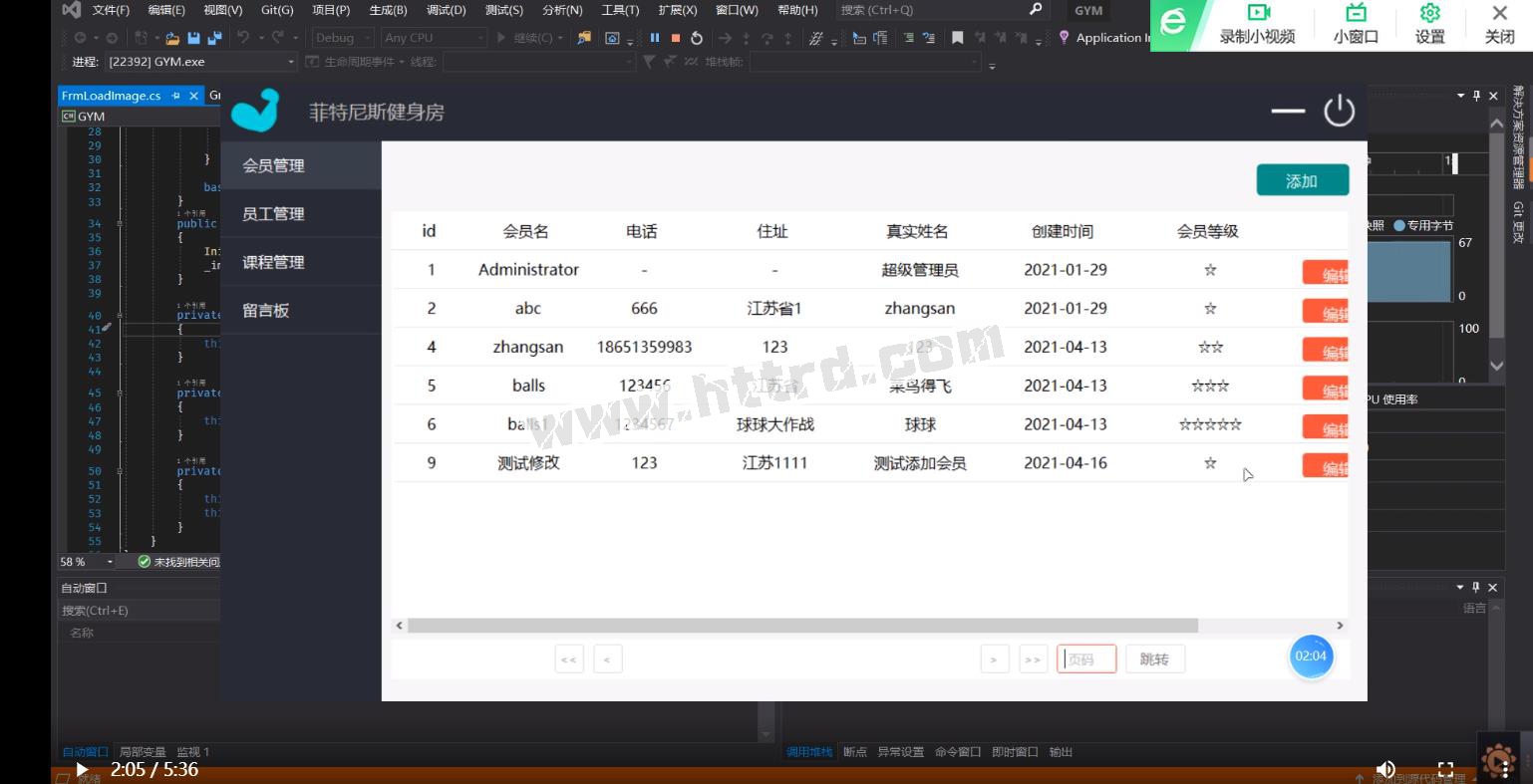The image size is (1533, 784).
Task: Click the red stop debugging icon
Action: click(676, 38)
